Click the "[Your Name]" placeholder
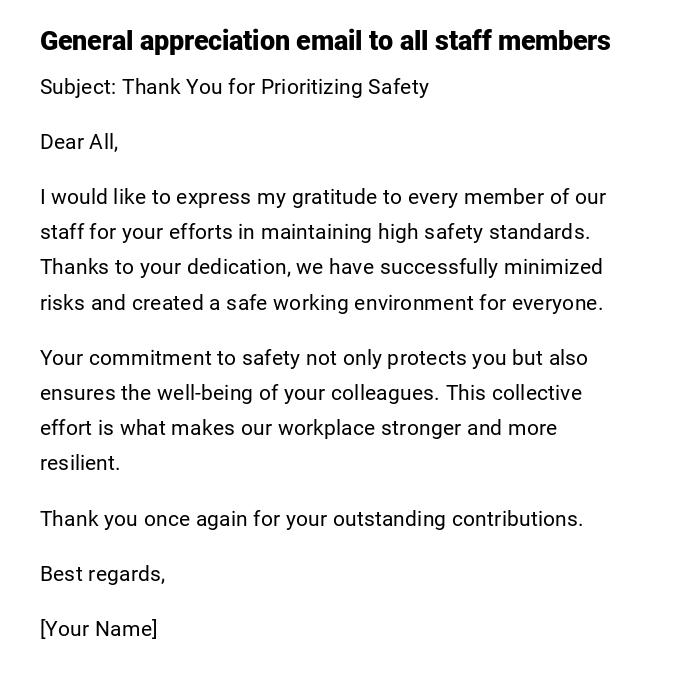Viewport: 700px width, 691px height. pos(98,629)
